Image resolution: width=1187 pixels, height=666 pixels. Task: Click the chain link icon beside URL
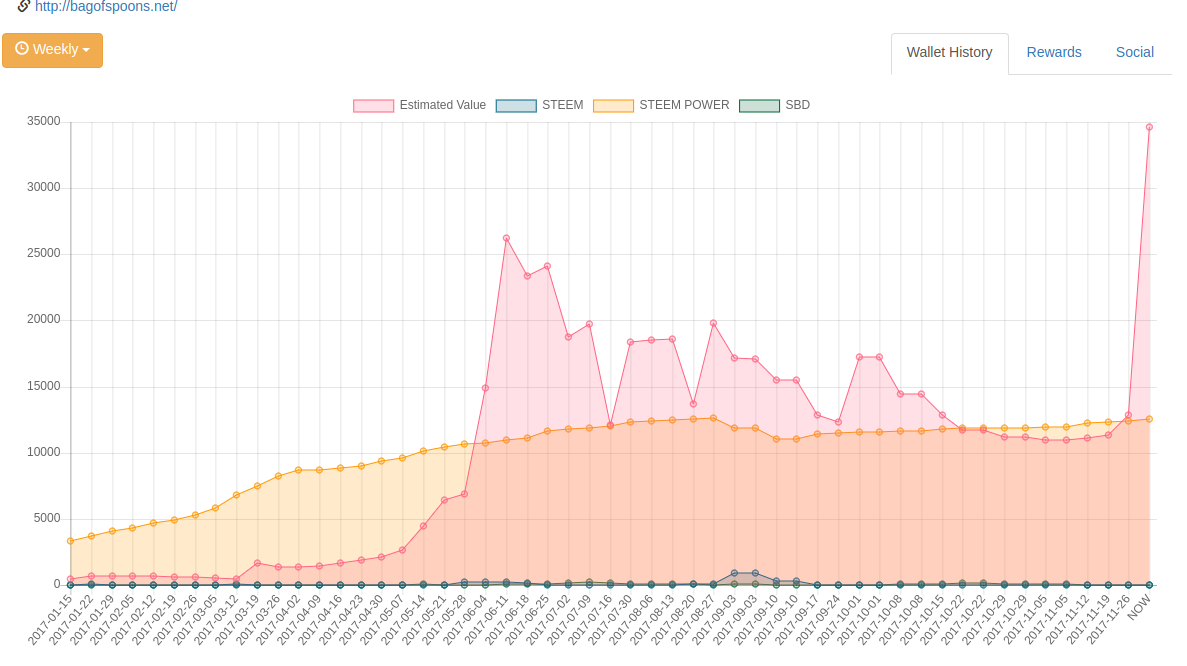point(23,6)
